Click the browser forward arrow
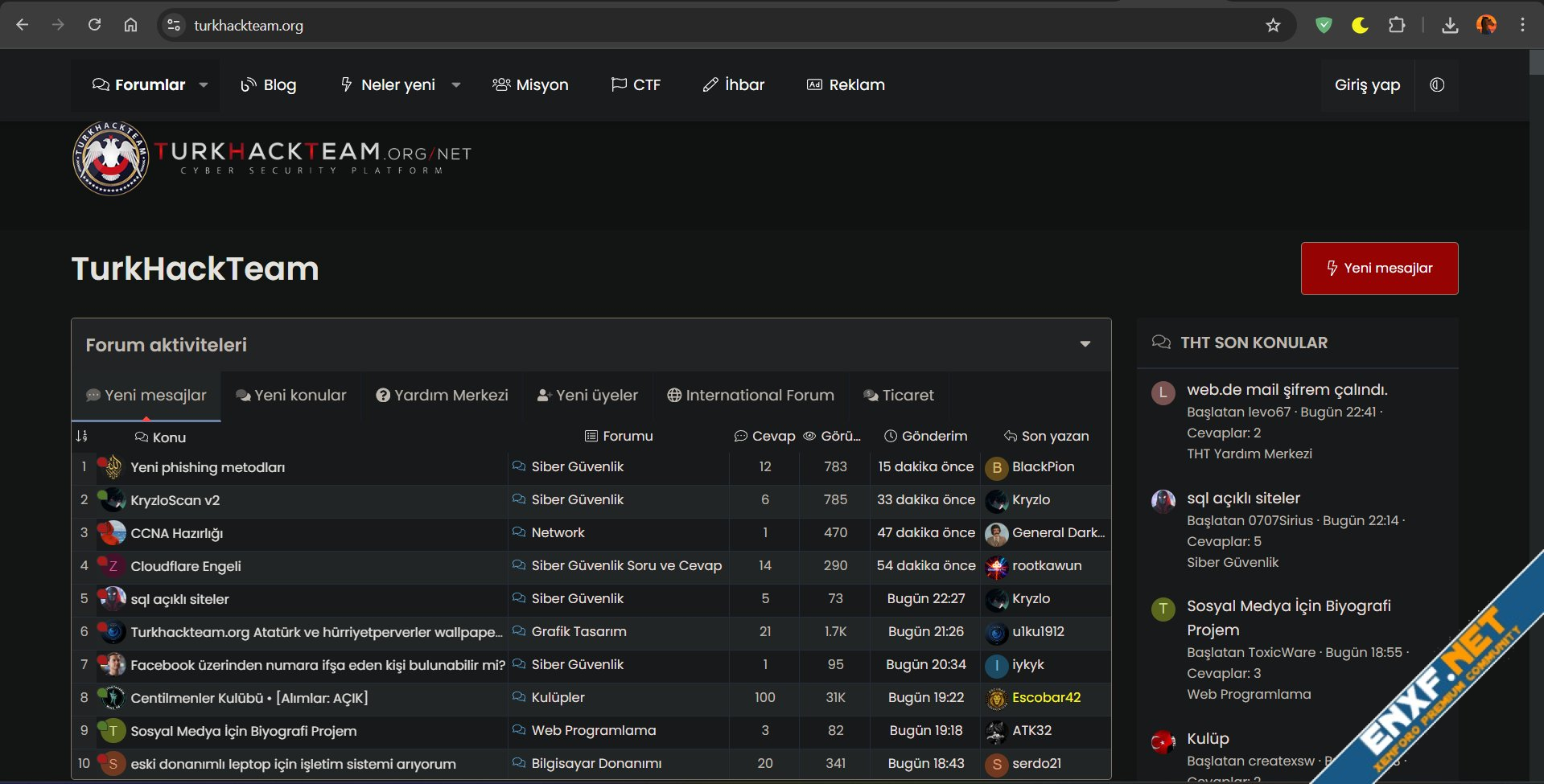Viewport: 1544px width, 784px height. coord(58,25)
